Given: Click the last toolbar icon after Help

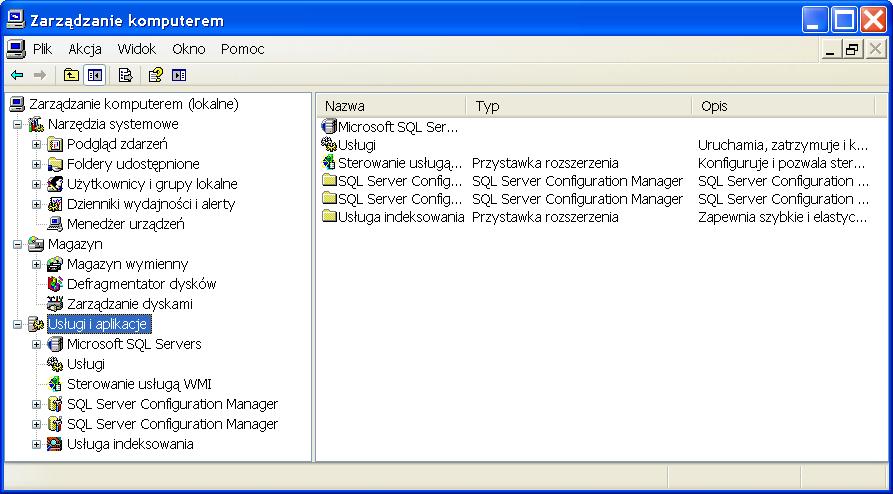Looking at the screenshot, I should pos(179,75).
